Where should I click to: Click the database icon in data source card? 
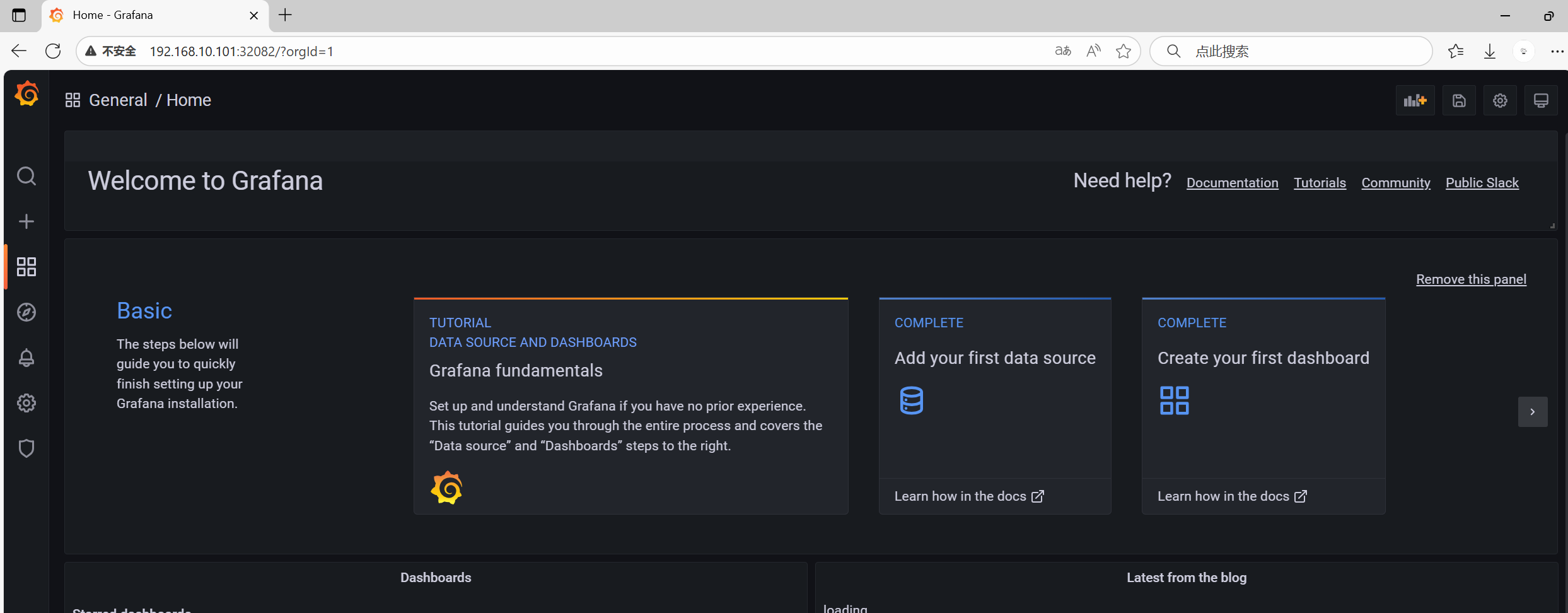click(911, 400)
